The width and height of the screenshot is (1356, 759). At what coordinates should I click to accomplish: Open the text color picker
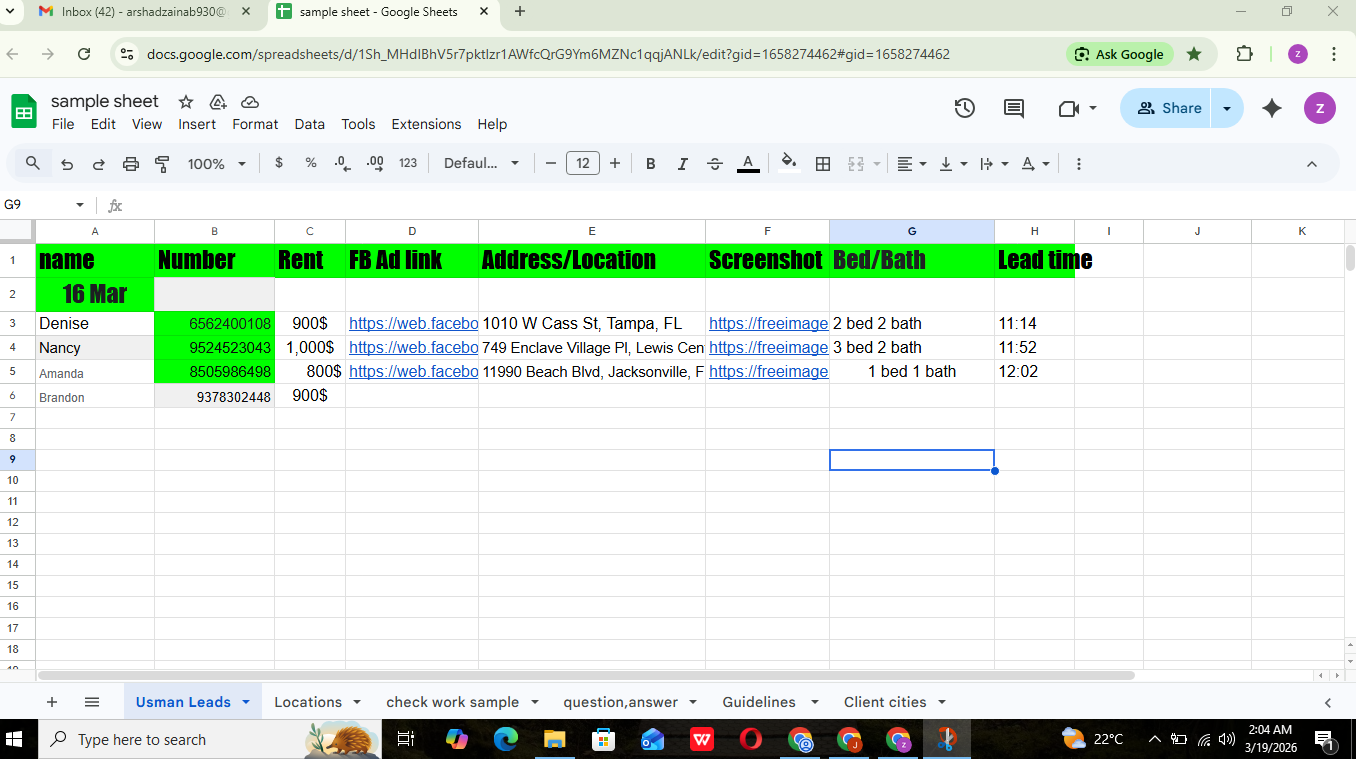pyautogui.click(x=748, y=164)
